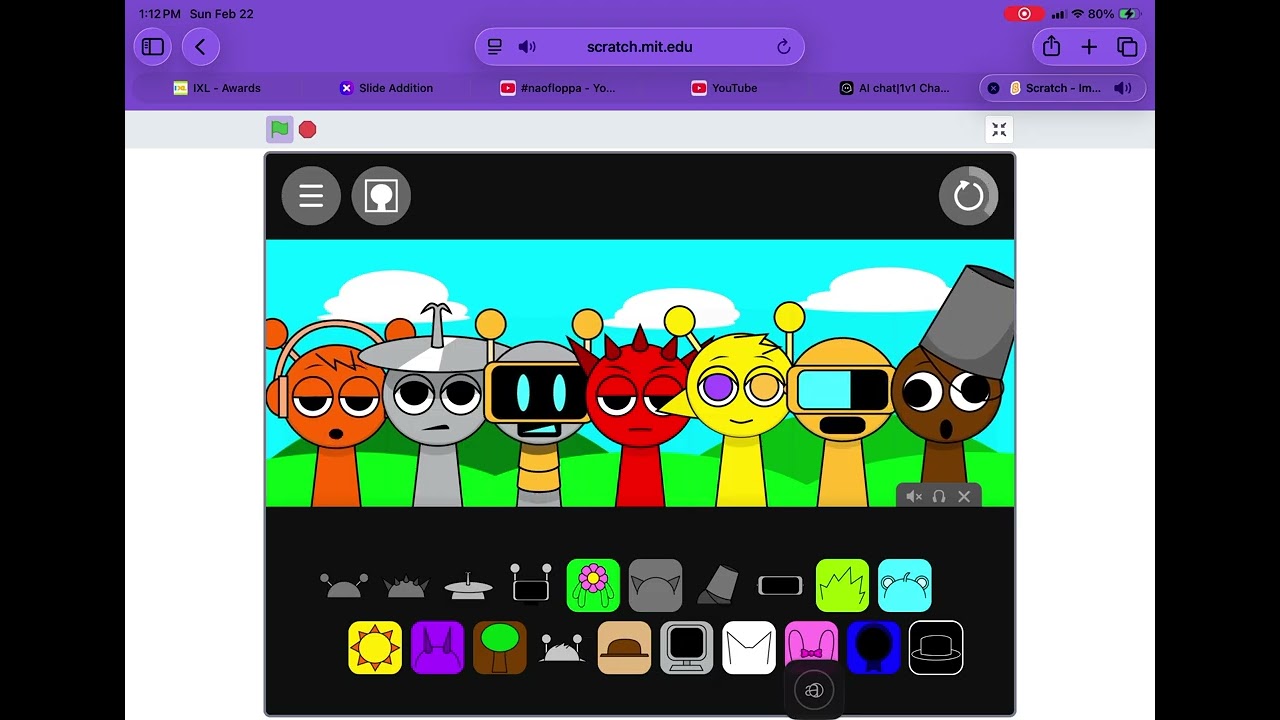1280x720 pixels.
Task: Open page settings icon in the address bar
Action: tap(495, 47)
